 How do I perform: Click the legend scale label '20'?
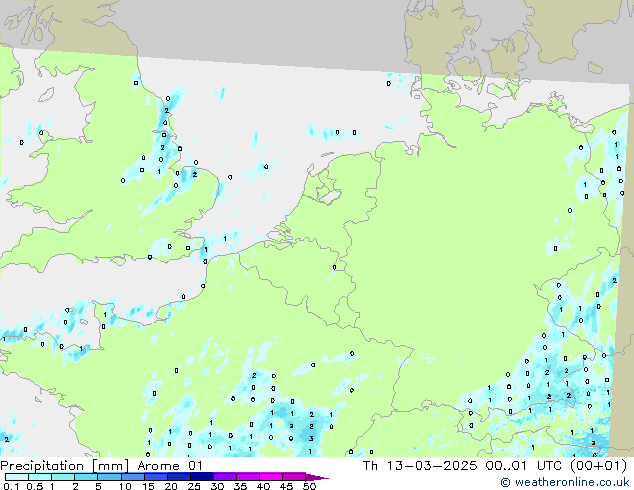171,486
